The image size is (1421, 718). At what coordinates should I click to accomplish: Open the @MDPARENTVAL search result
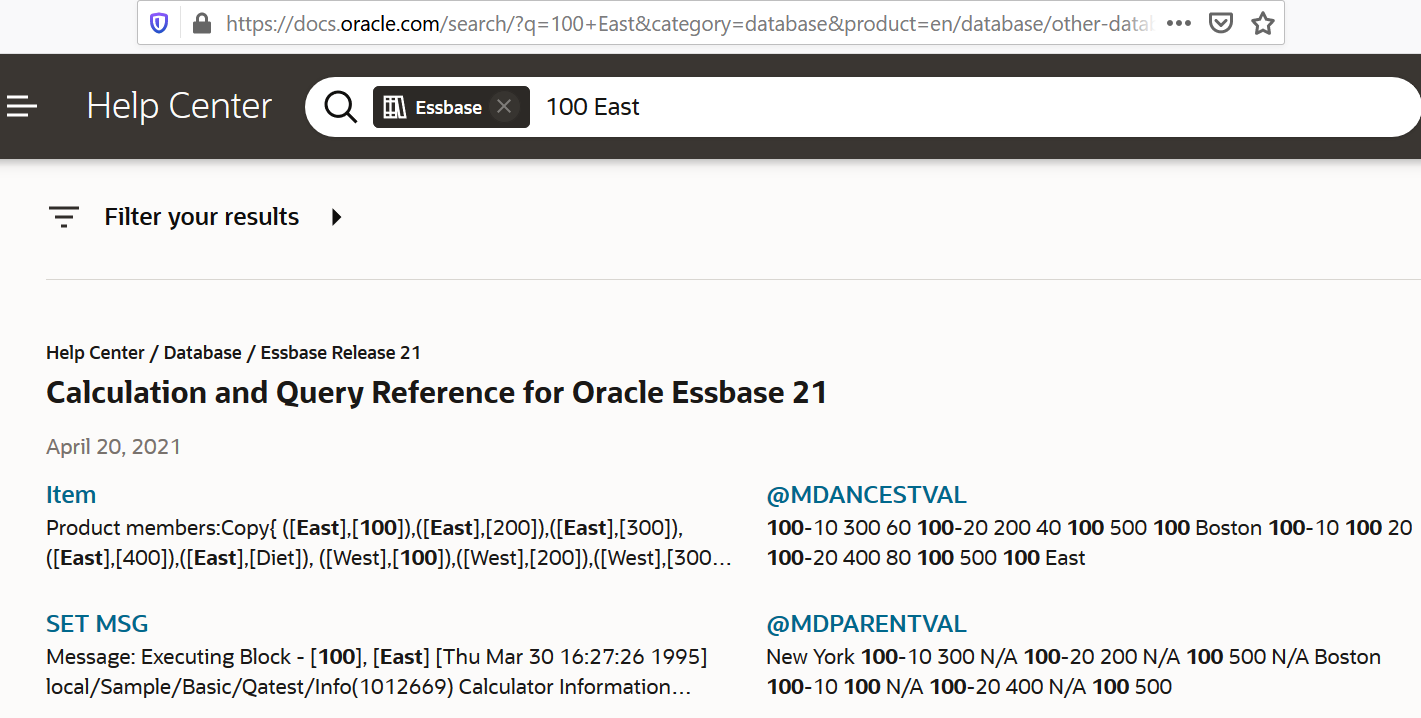[x=866, y=623]
